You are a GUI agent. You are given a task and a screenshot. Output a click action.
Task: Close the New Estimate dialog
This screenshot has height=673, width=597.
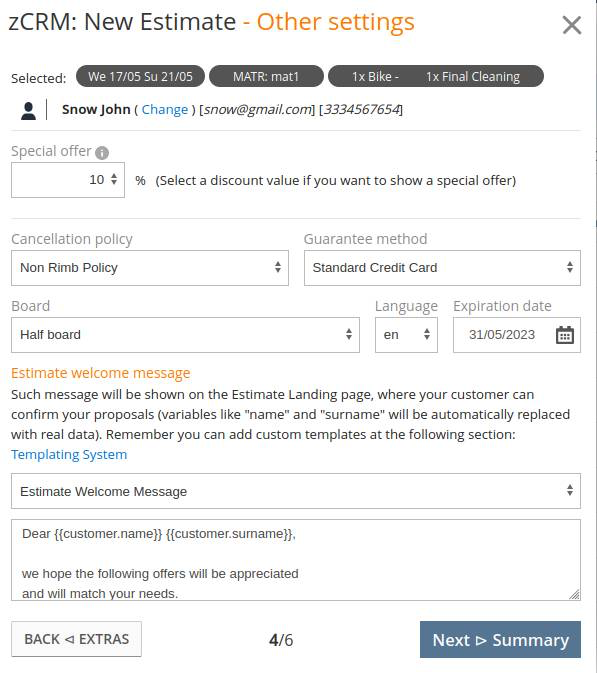(572, 25)
